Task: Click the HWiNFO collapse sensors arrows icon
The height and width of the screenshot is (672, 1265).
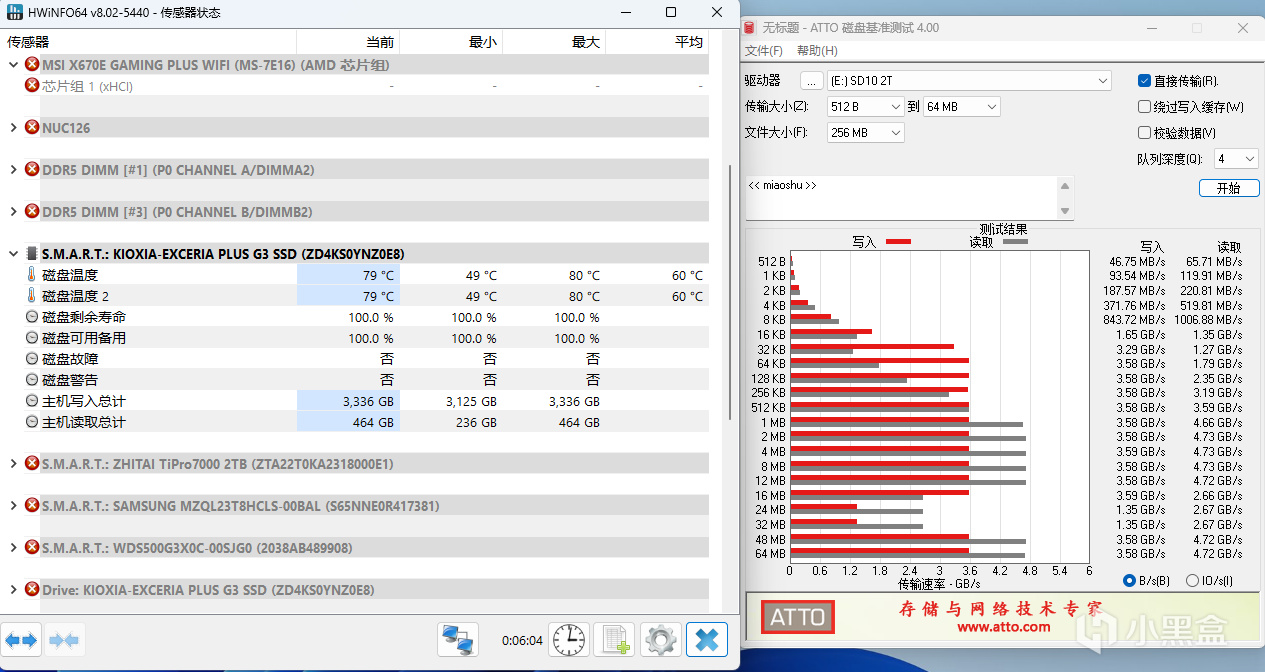Action: click(x=63, y=639)
